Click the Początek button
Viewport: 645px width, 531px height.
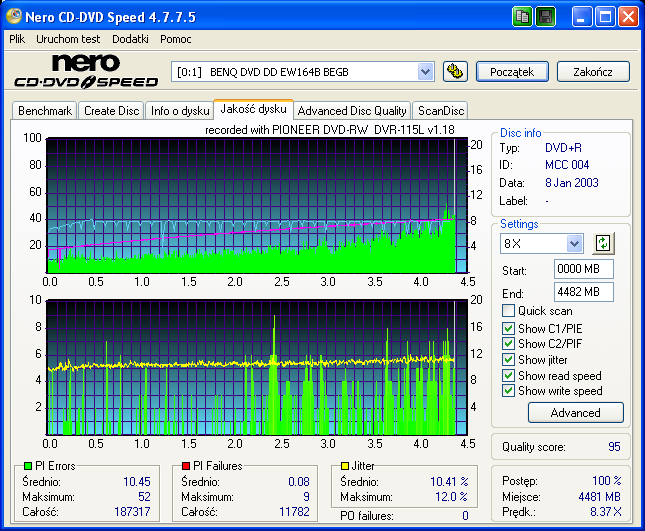(512, 72)
